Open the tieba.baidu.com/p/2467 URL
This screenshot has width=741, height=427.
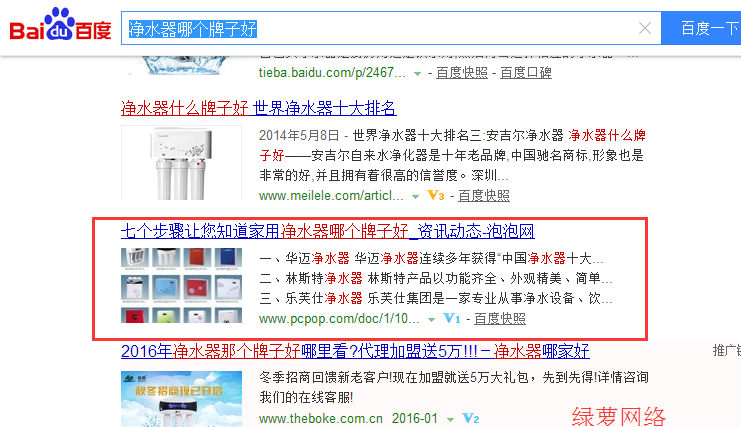click(x=332, y=72)
